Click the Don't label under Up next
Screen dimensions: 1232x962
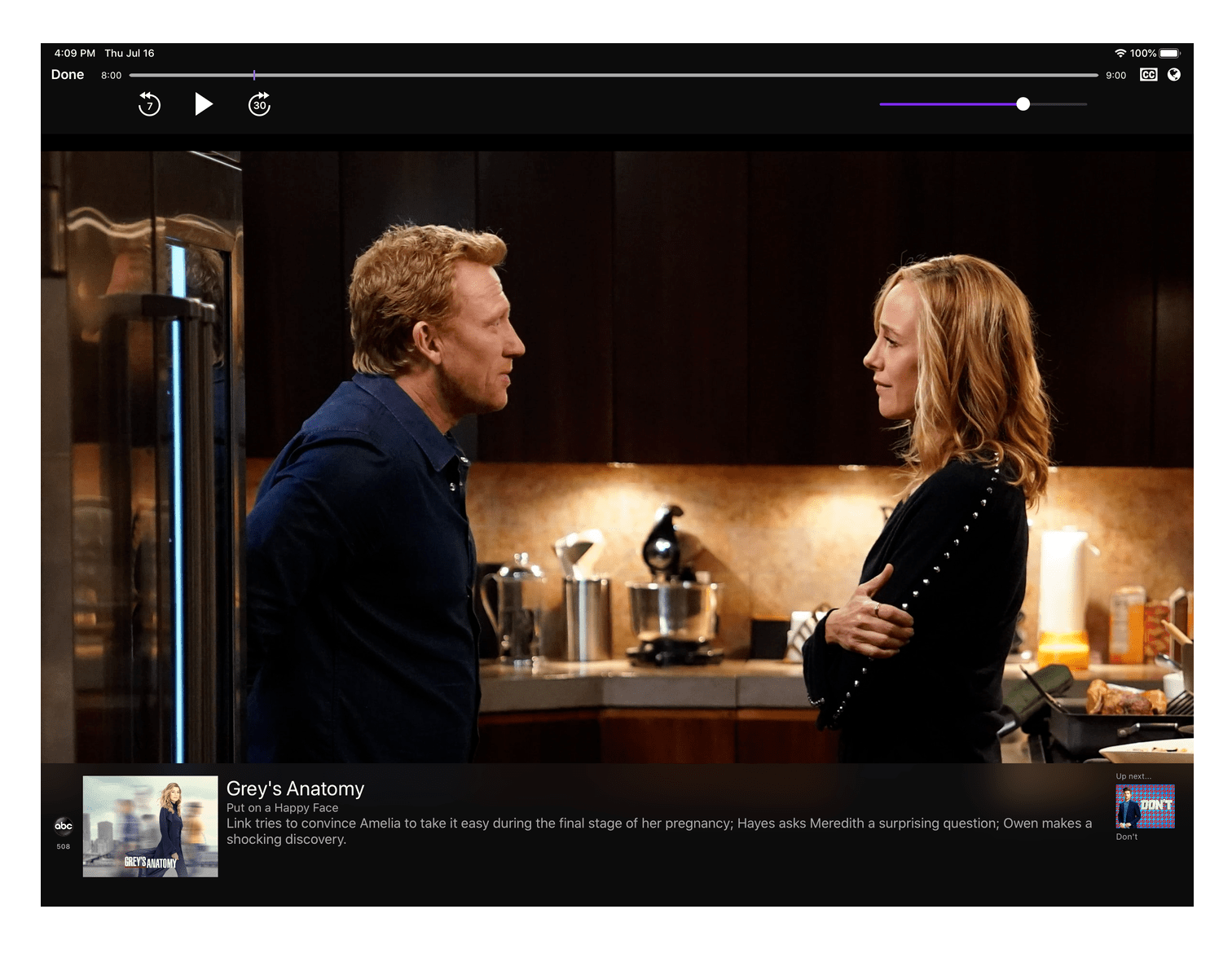[x=1127, y=837]
